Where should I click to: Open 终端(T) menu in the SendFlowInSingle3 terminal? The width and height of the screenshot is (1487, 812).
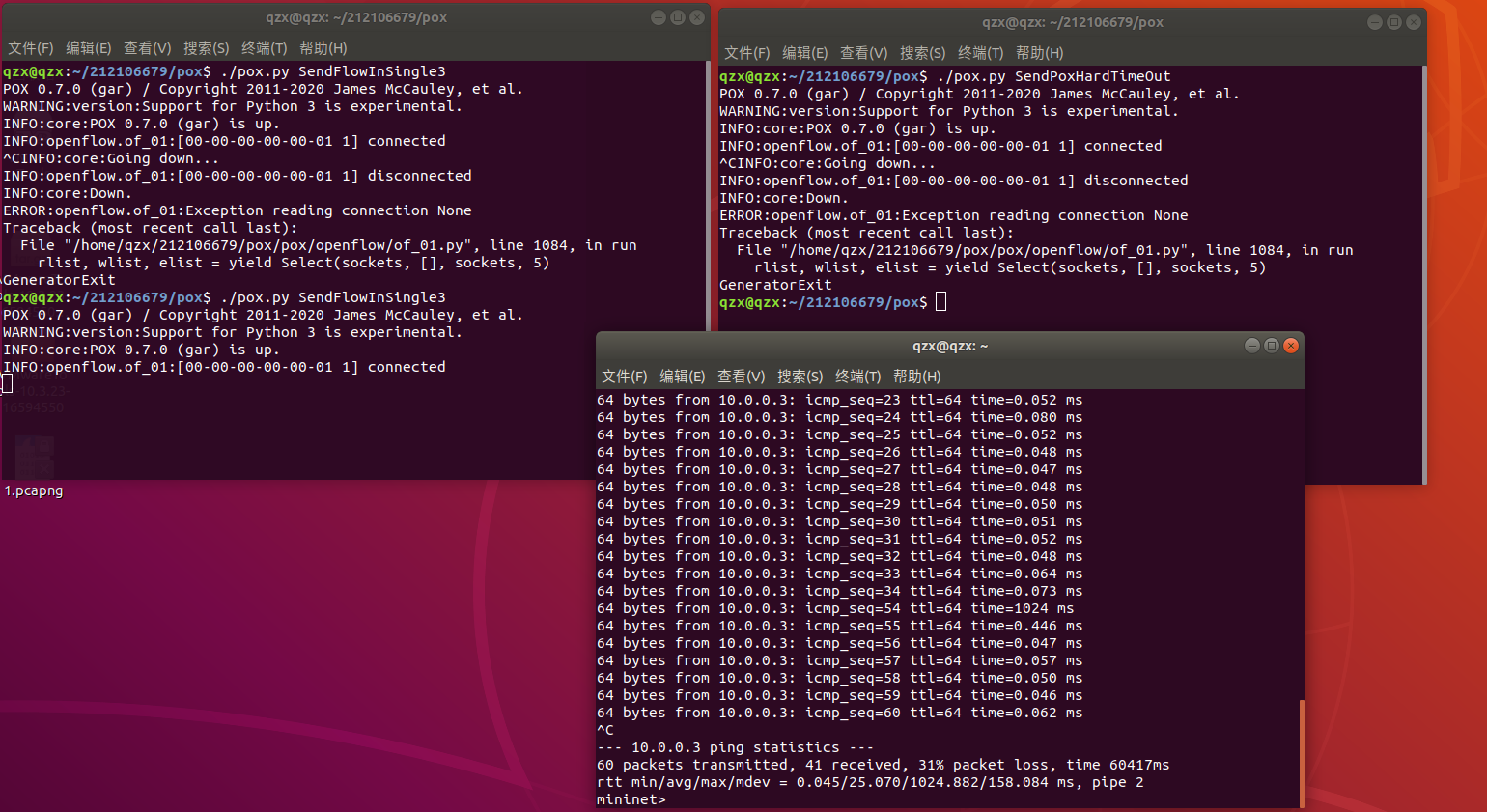tap(265, 48)
